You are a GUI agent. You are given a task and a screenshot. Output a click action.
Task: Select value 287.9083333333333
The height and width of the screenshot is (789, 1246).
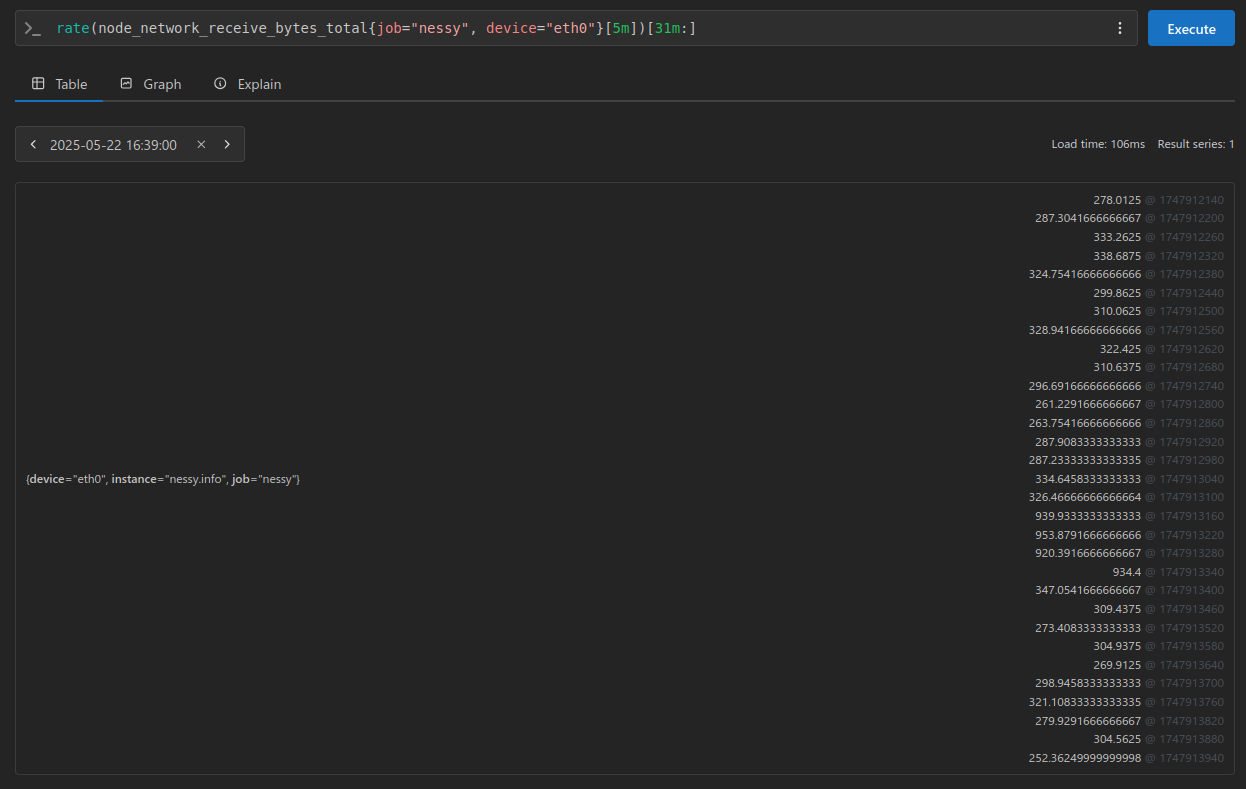(x=1088, y=442)
